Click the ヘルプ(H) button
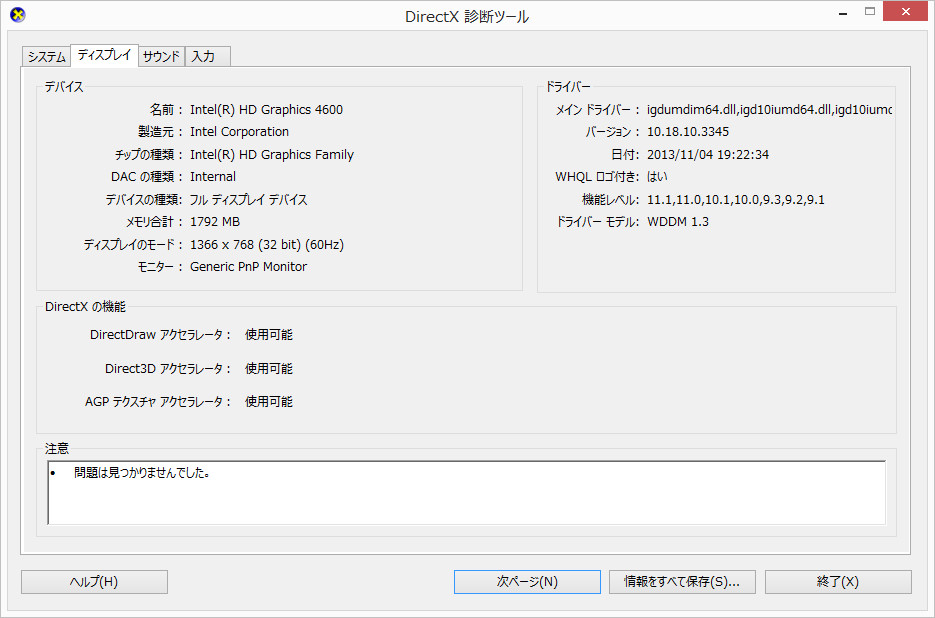Screen dimensions: 935x618 94,582
